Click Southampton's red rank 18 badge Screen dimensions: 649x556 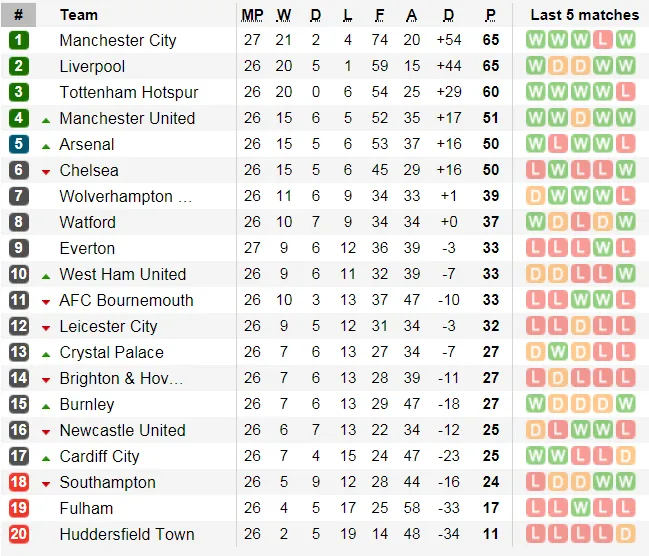[19, 482]
